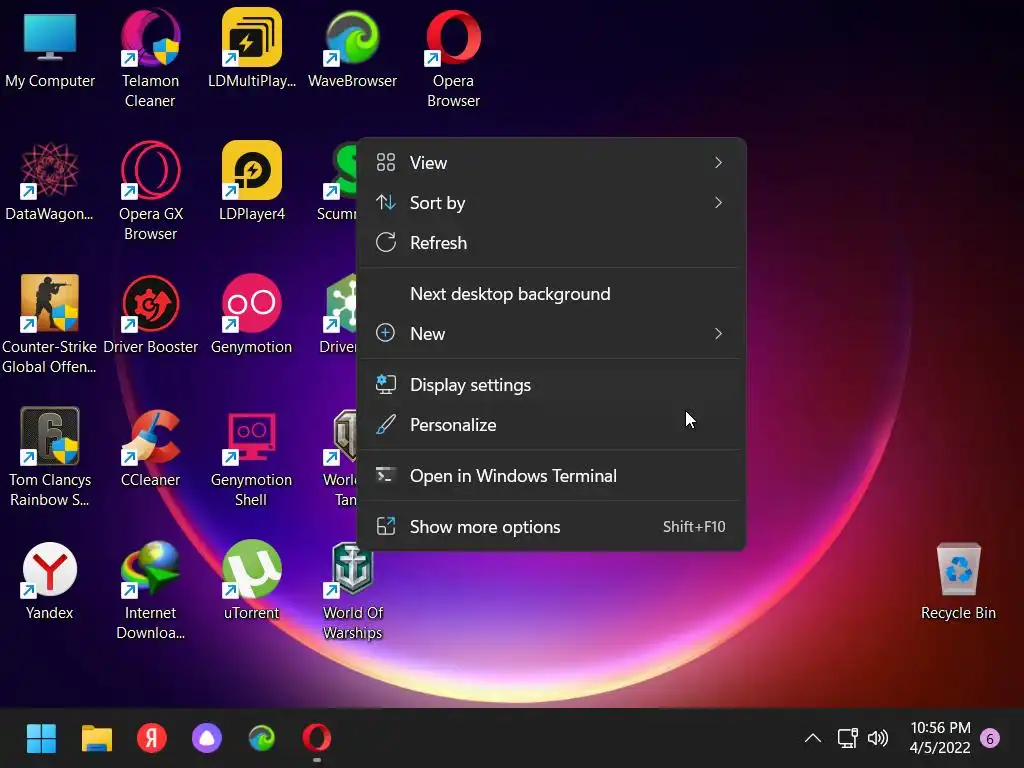Open Opera from the taskbar

[x=317, y=739]
